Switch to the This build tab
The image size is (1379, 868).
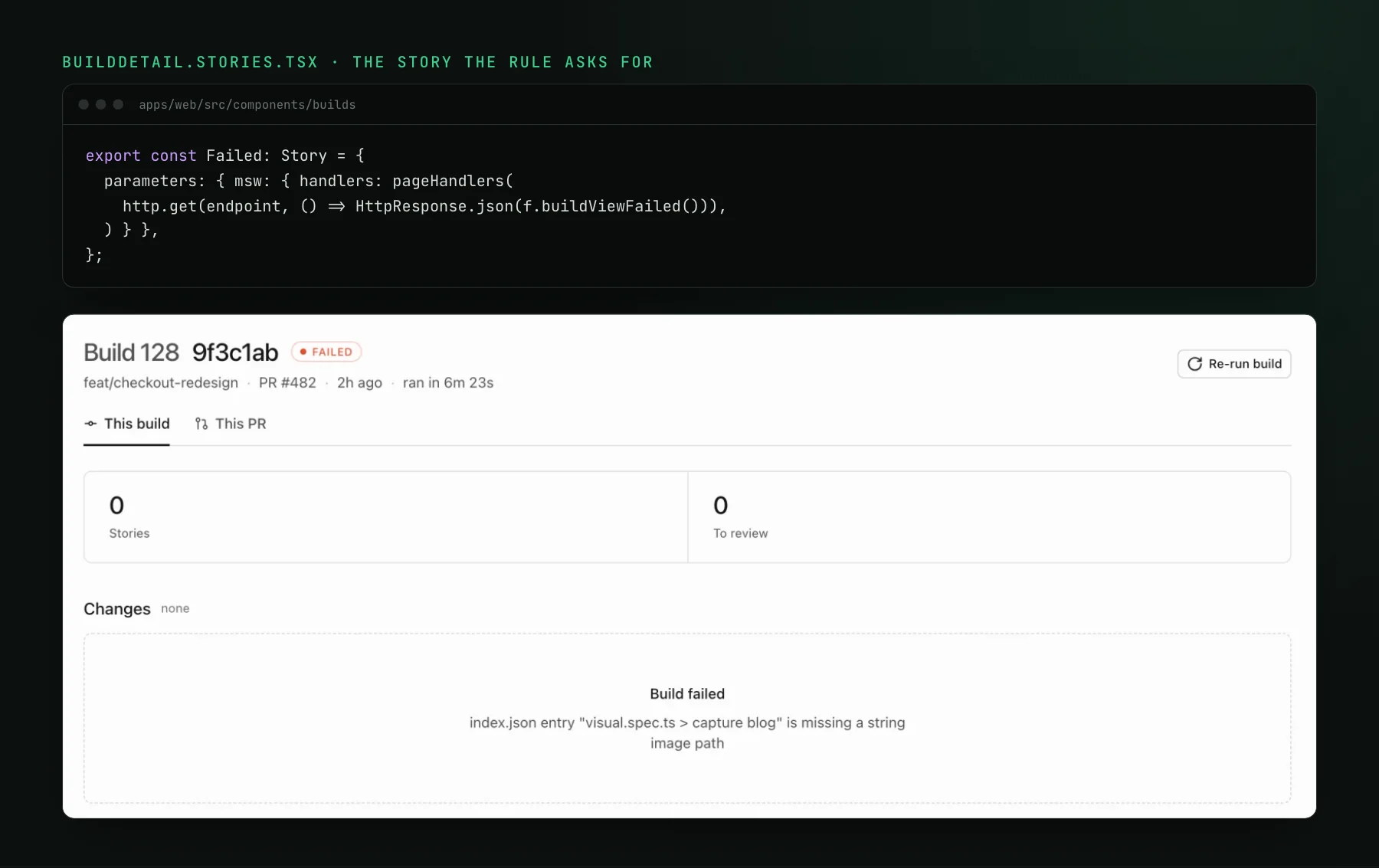126,424
